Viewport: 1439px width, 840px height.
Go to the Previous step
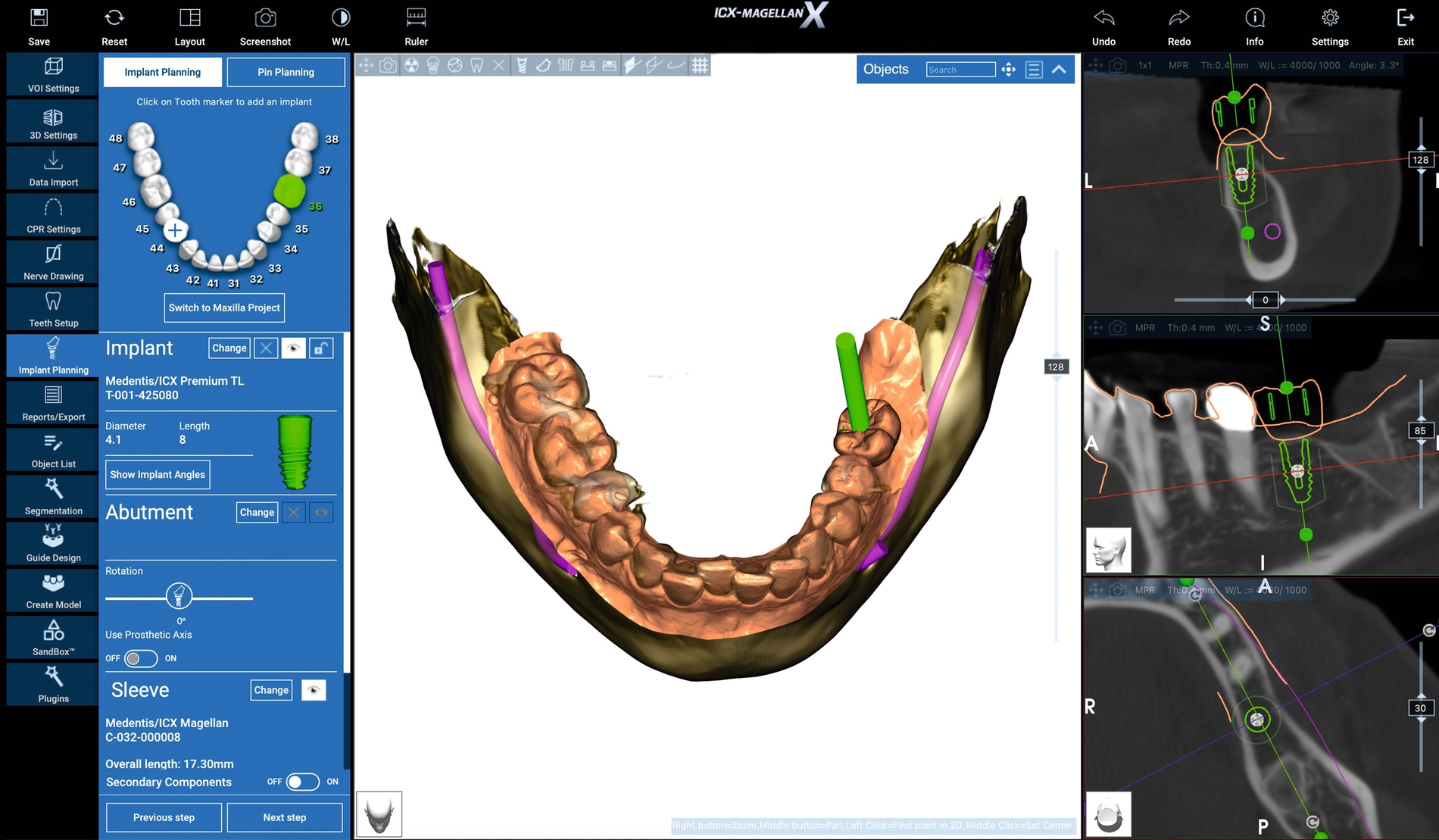(164, 818)
